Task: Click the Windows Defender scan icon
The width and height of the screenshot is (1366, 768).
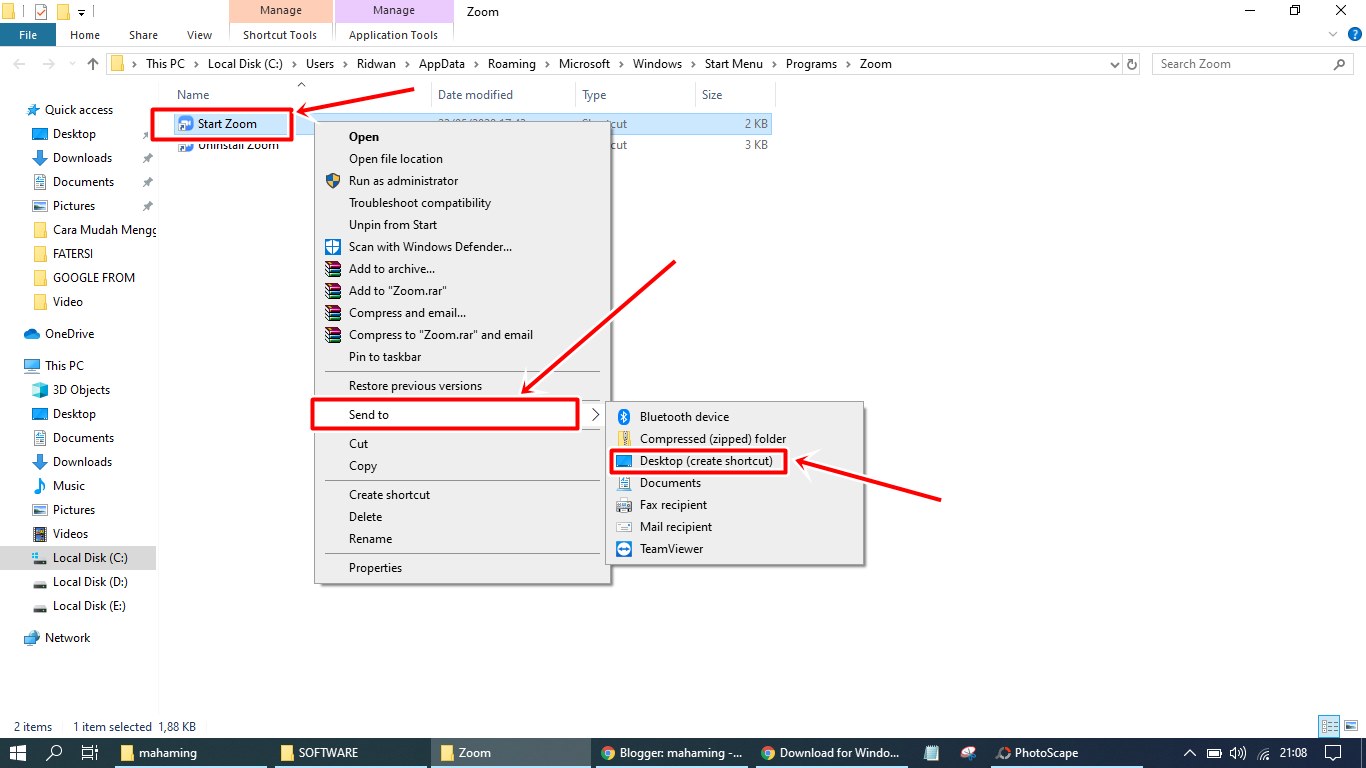Action: click(333, 247)
